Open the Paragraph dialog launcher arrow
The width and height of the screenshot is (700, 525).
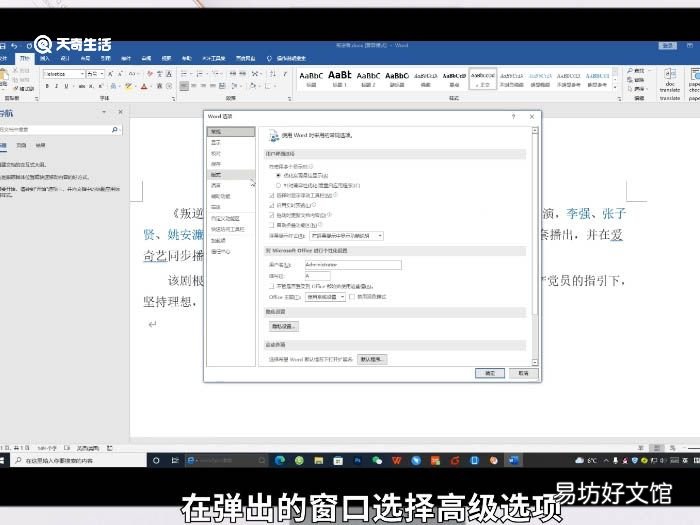[289, 99]
